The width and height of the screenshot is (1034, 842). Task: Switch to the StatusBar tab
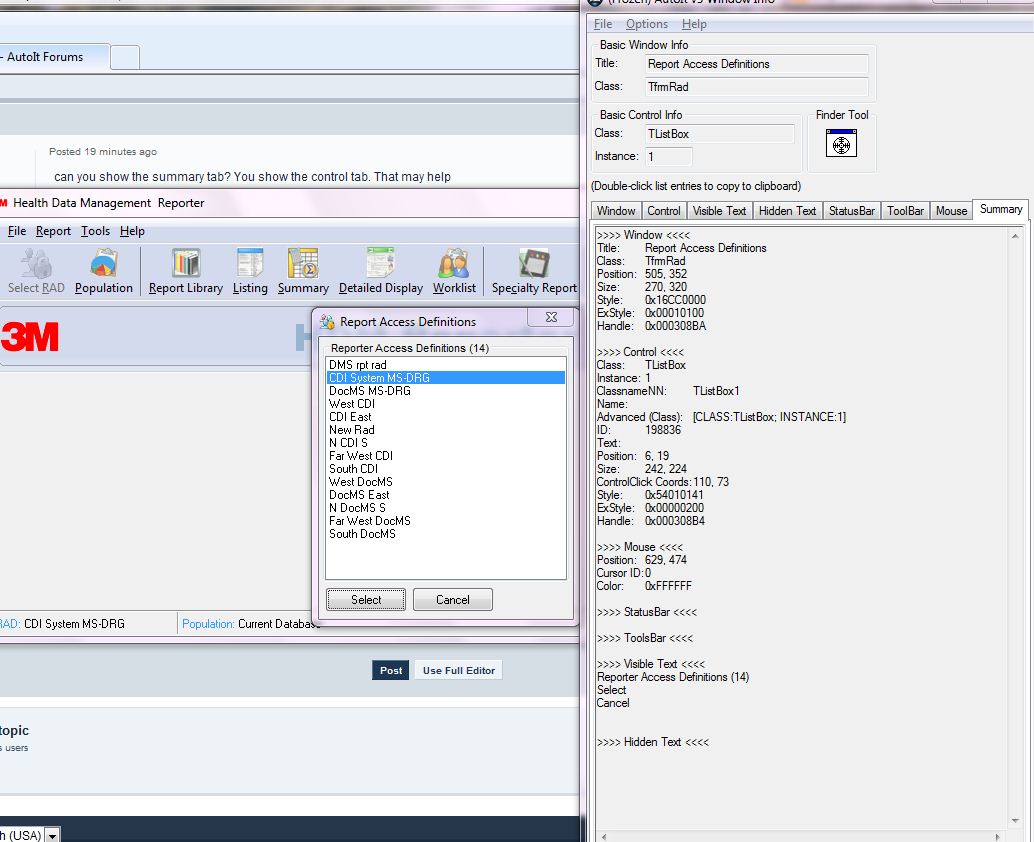pos(851,211)
